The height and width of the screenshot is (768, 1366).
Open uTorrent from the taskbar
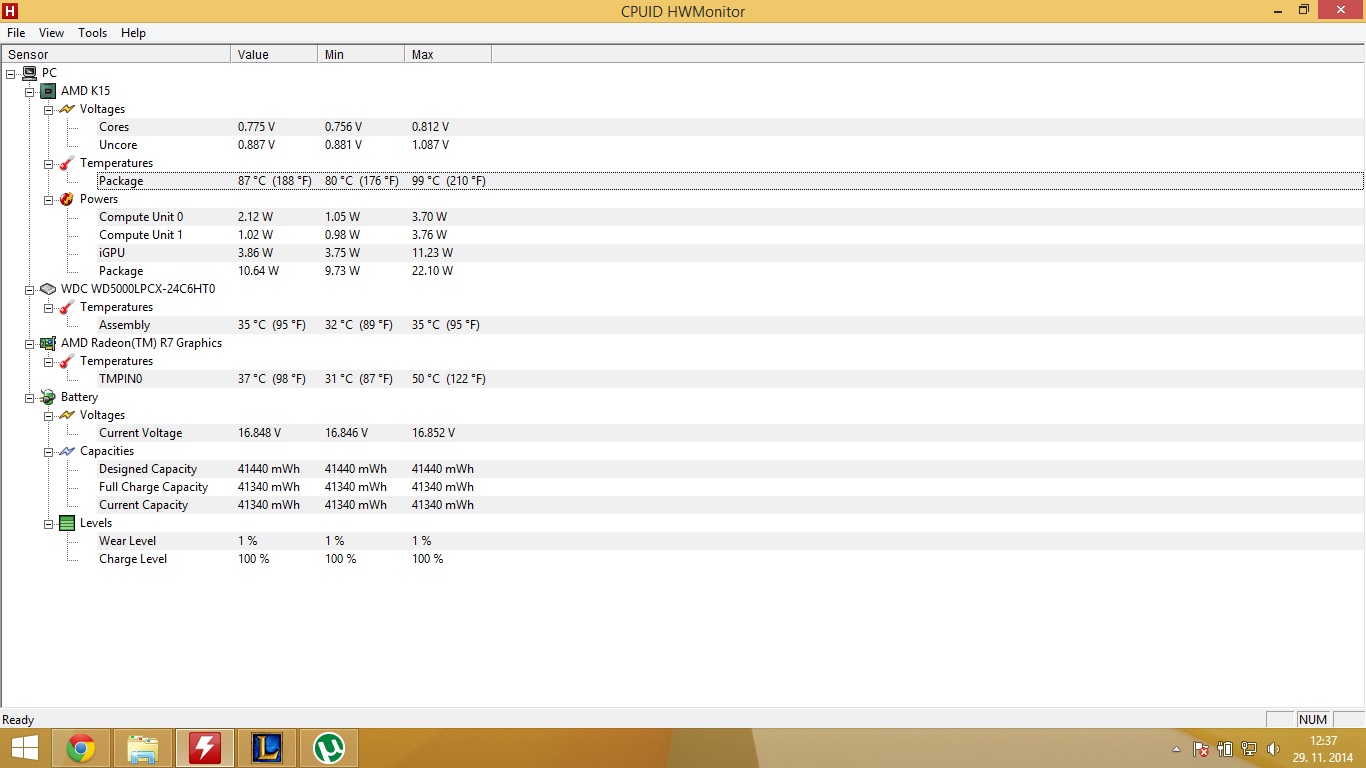(x=329, y=747)
